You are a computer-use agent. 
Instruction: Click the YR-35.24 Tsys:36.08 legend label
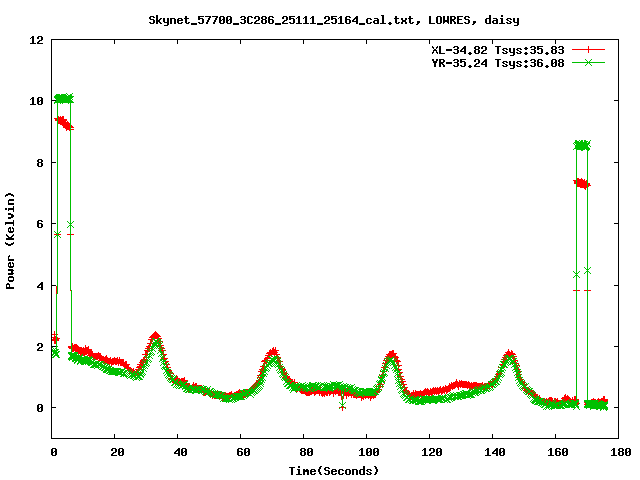pyautogui.click(x=498, y=63)
